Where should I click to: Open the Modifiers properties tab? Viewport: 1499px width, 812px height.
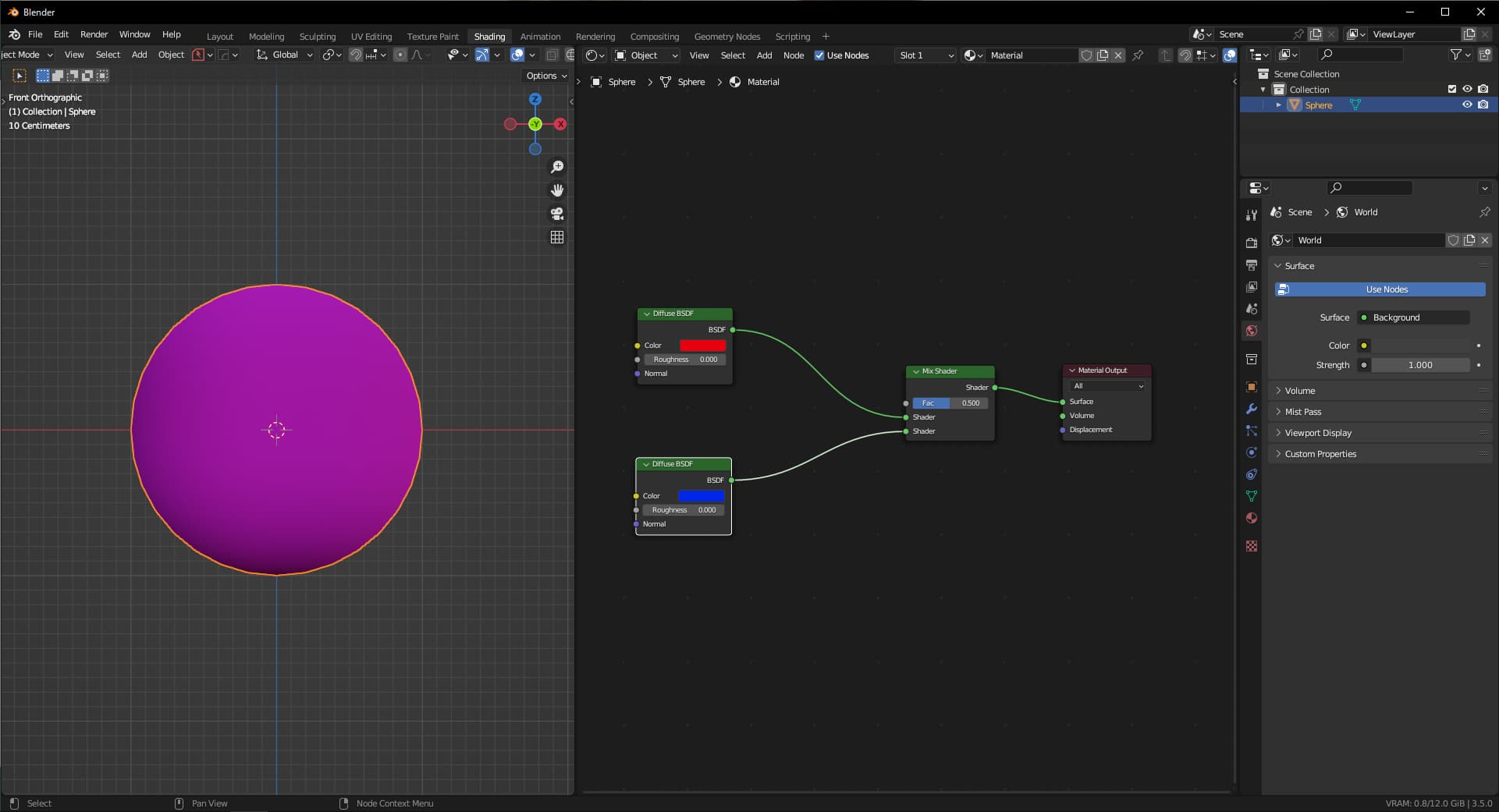(1252, 409)
